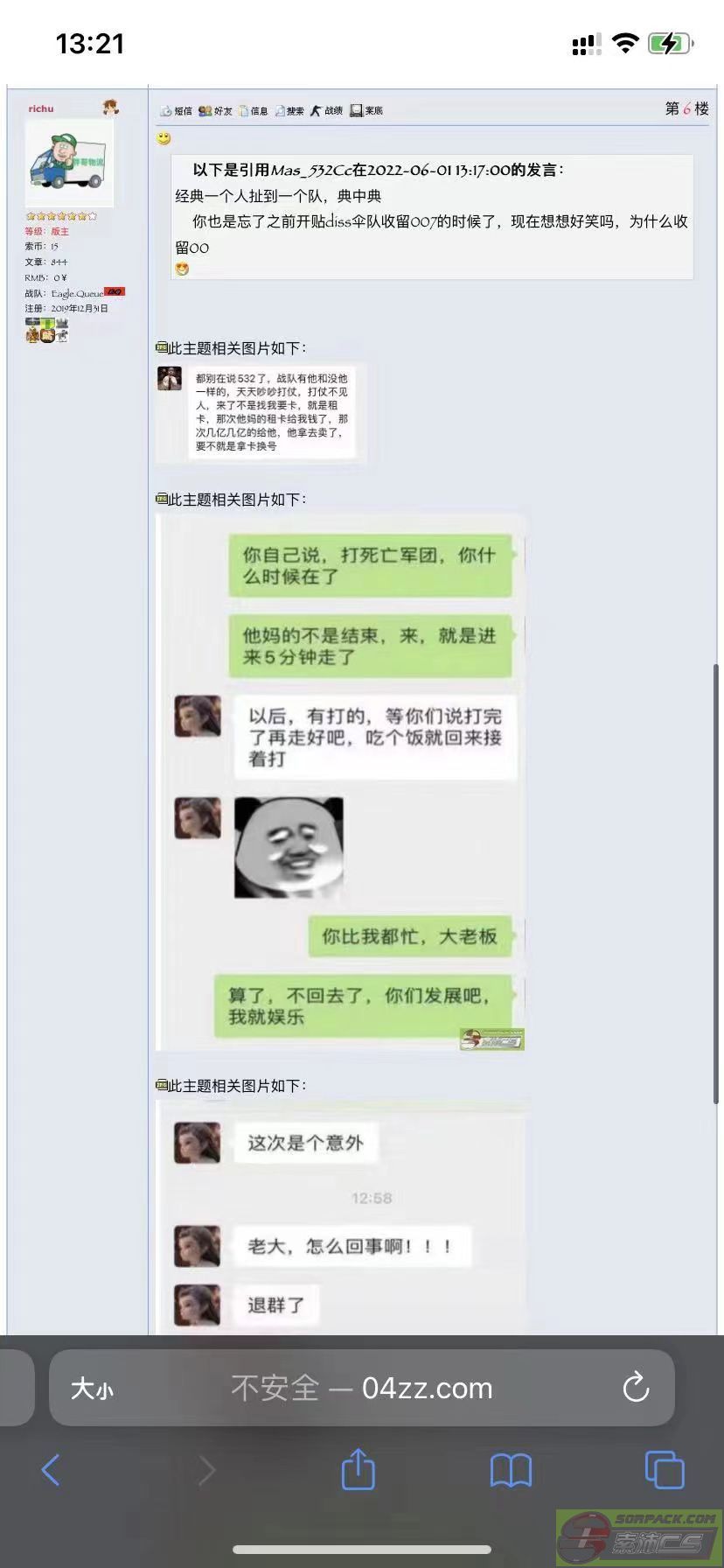Open Safari's tabs overview icon
The height and width of the screenshot is (1568, 724).
(x=665, y=1470)
